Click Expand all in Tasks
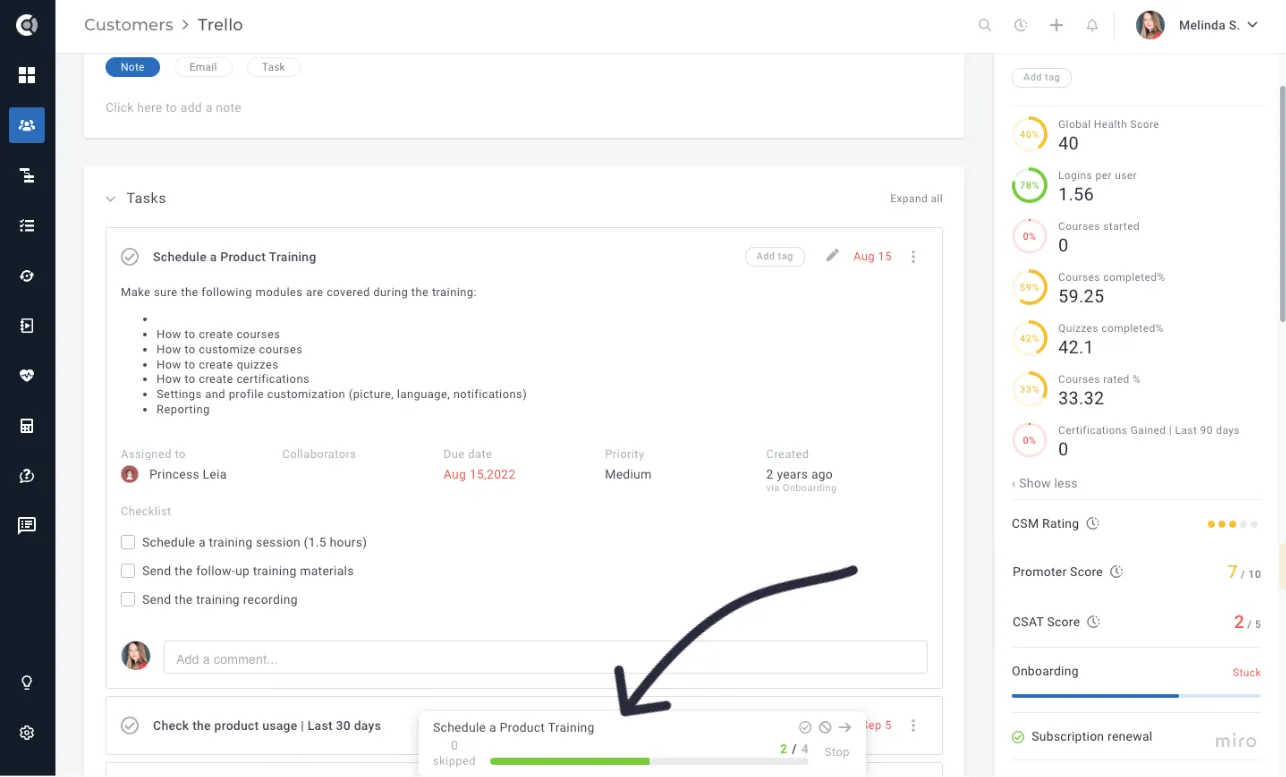Image resolution: width=1286 pixels, height=777 pixels. pos(916,199)
